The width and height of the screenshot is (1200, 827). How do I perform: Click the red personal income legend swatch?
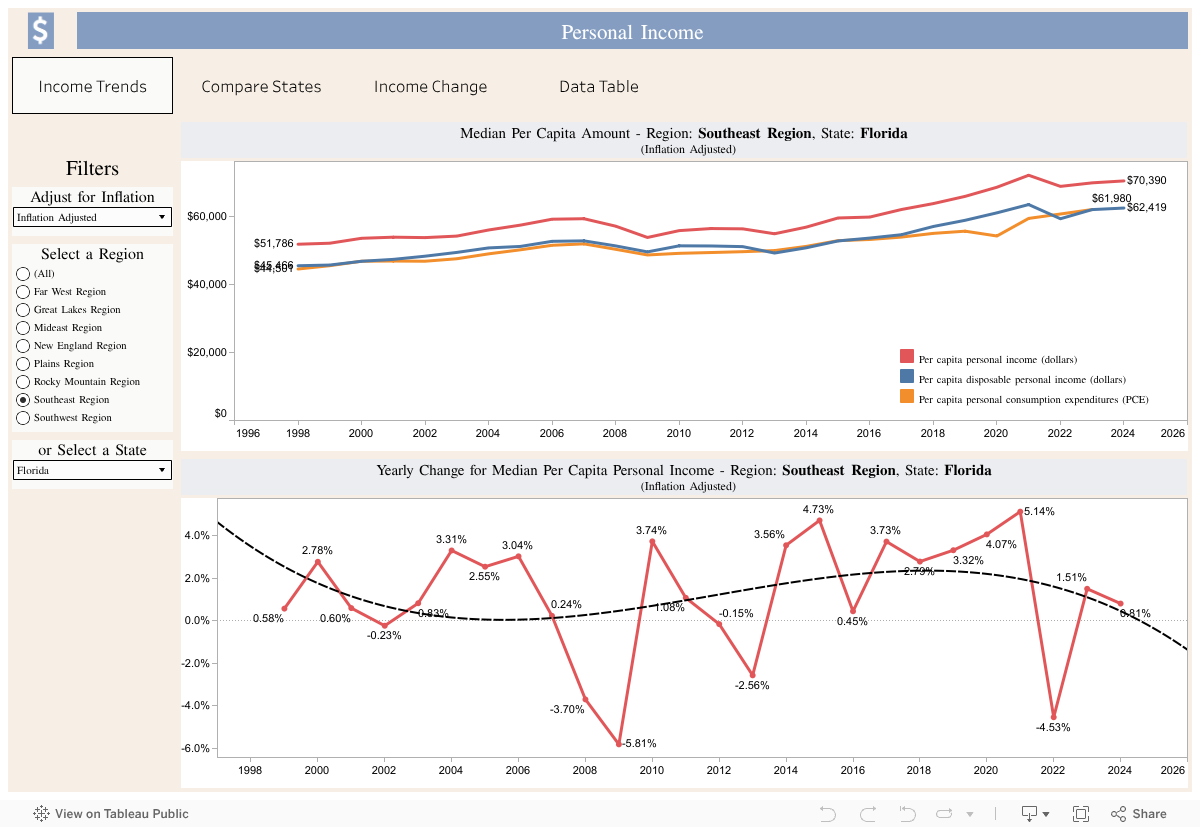(907, 358)
